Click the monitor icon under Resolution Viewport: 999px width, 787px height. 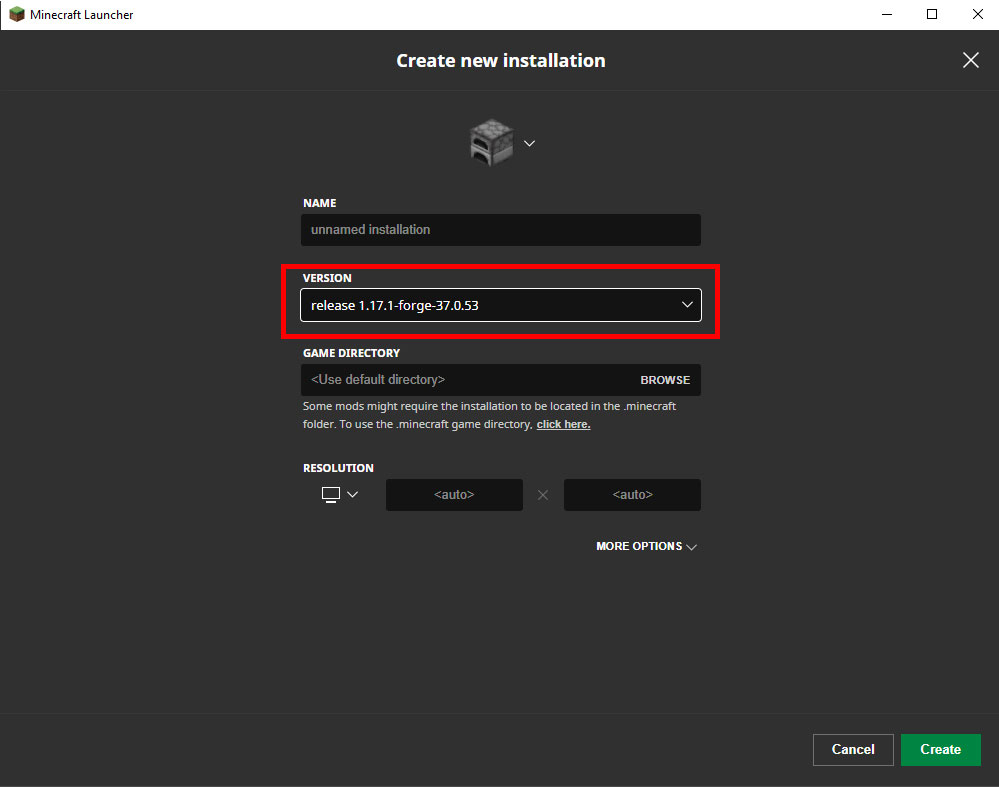tap(332, 494)
